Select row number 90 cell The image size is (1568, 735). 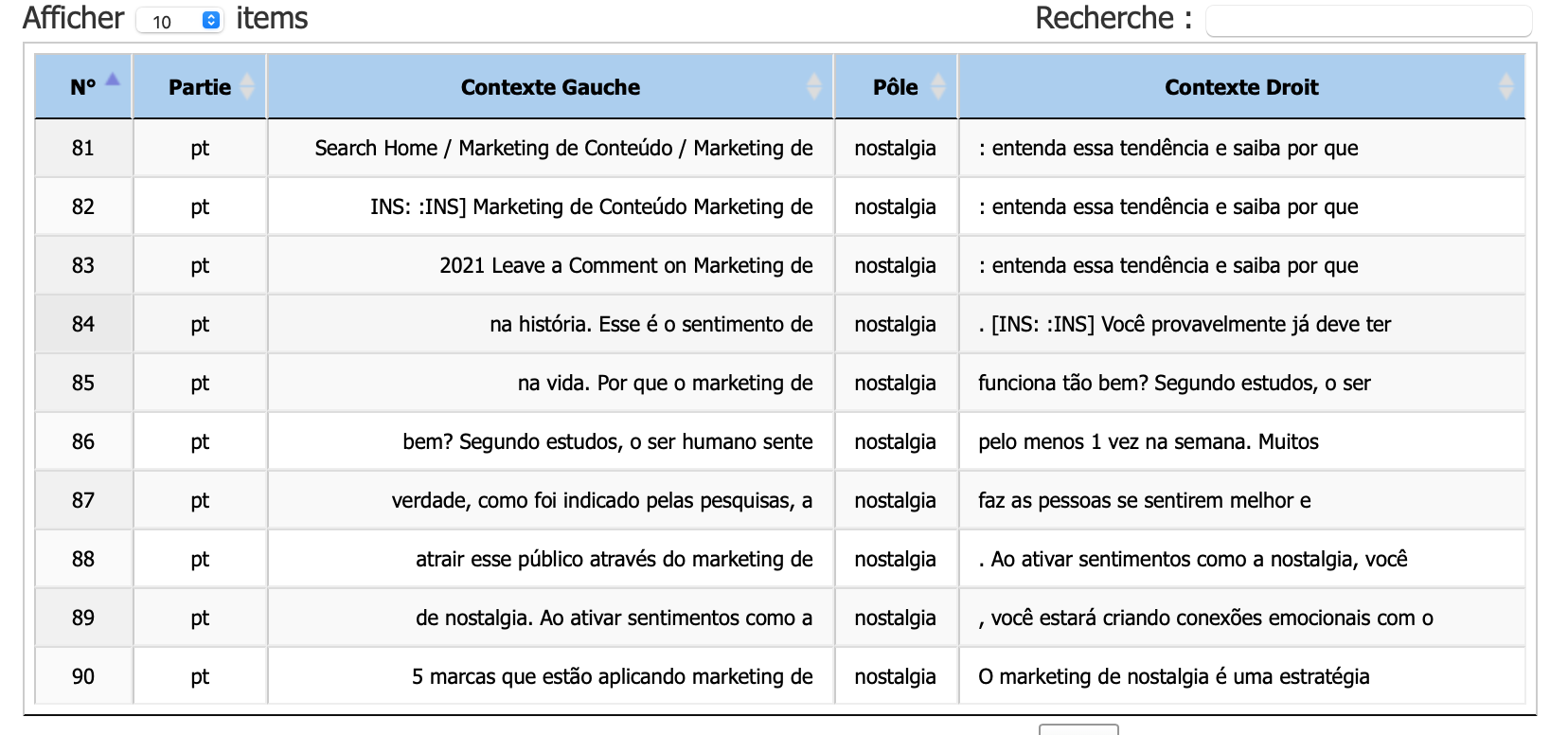[x=83, y=676]
